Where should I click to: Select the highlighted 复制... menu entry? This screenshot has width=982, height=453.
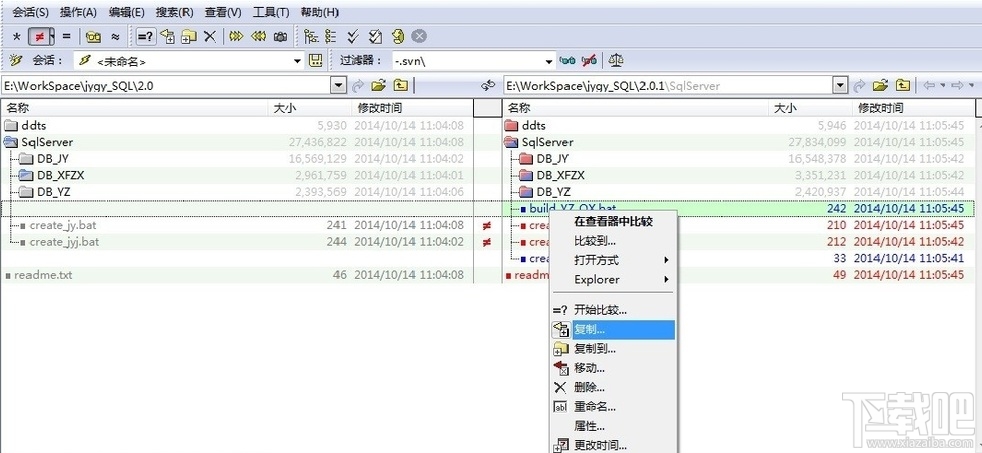coord(612,330)
